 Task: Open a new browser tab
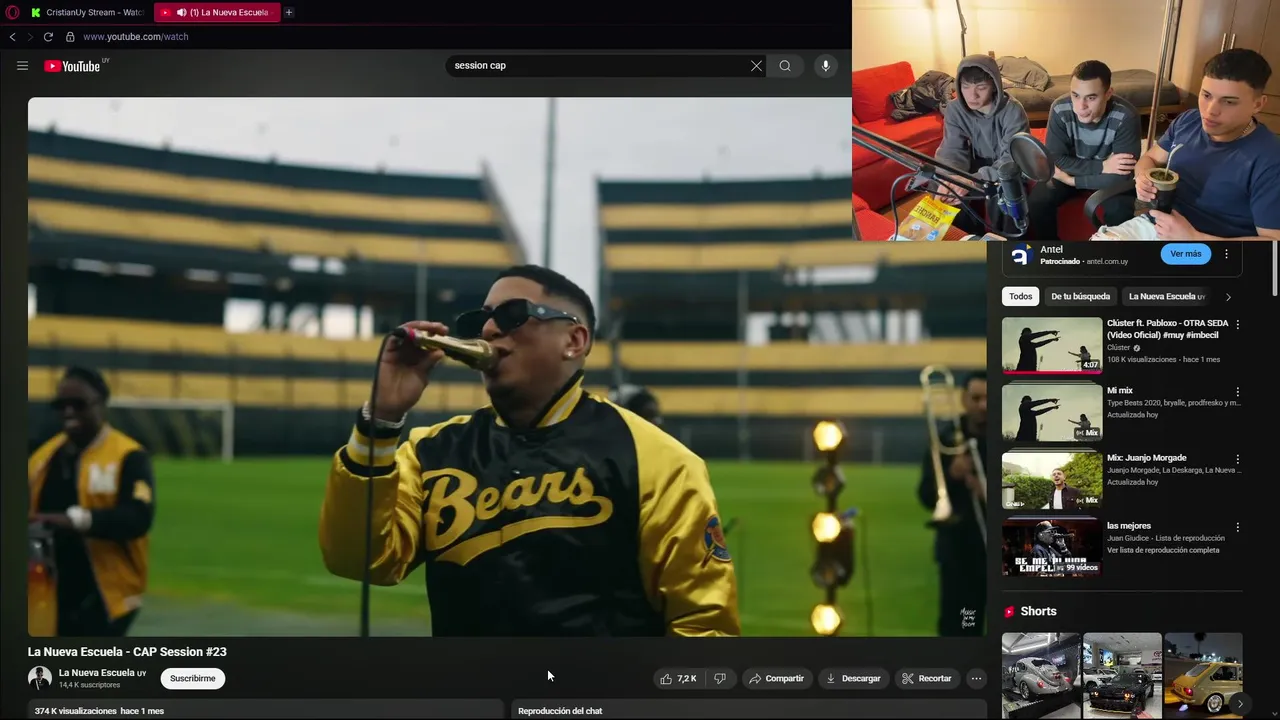coord(289,12)
